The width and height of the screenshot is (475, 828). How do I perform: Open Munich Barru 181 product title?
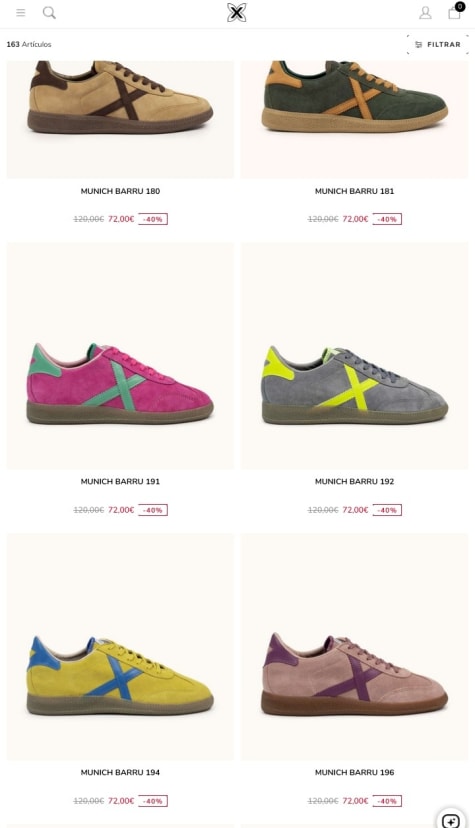click(355, 191)
